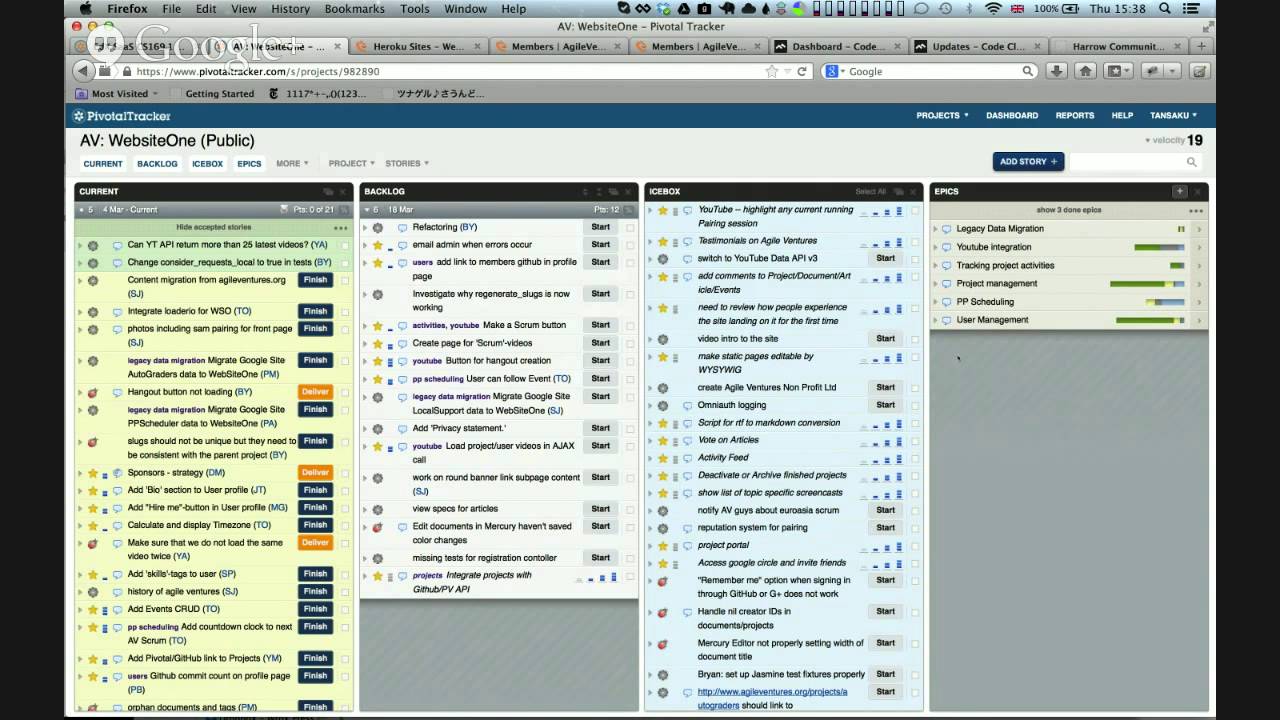Go to the Firefox home page icon
Viewport: 1280px width, 720px height.
click(1086, 71)
